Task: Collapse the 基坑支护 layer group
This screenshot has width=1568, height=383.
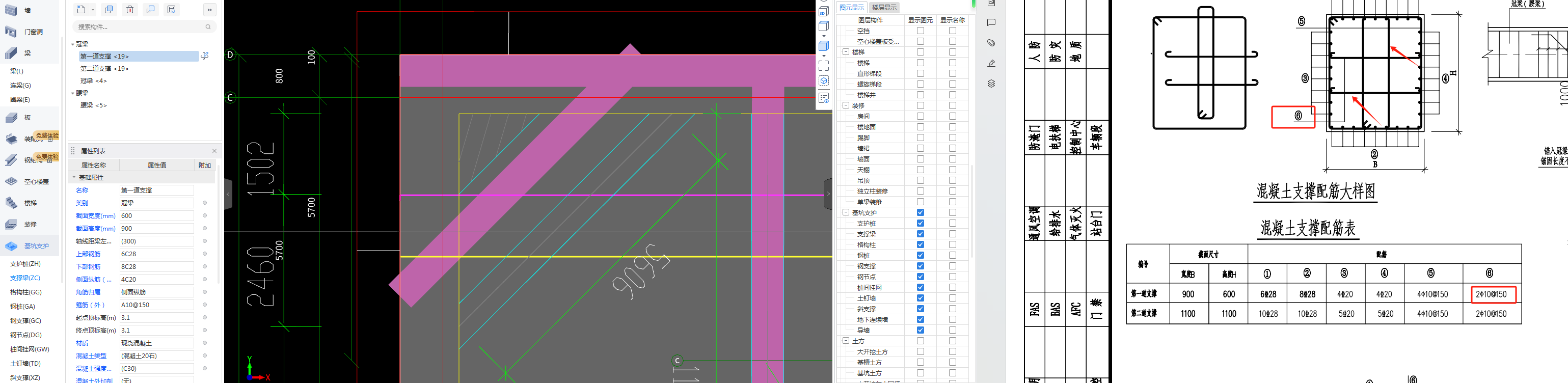Action: click(846, 212)
